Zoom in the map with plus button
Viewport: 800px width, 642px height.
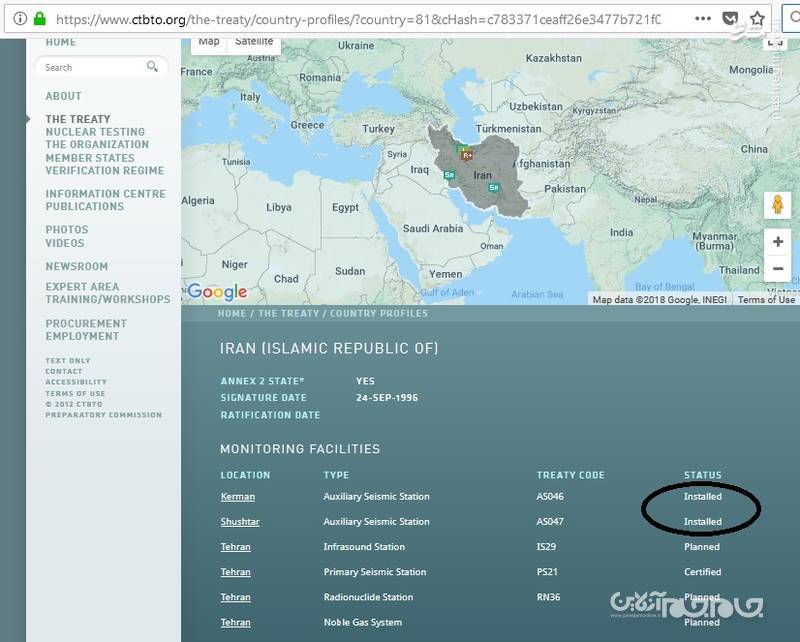[777, 242]
